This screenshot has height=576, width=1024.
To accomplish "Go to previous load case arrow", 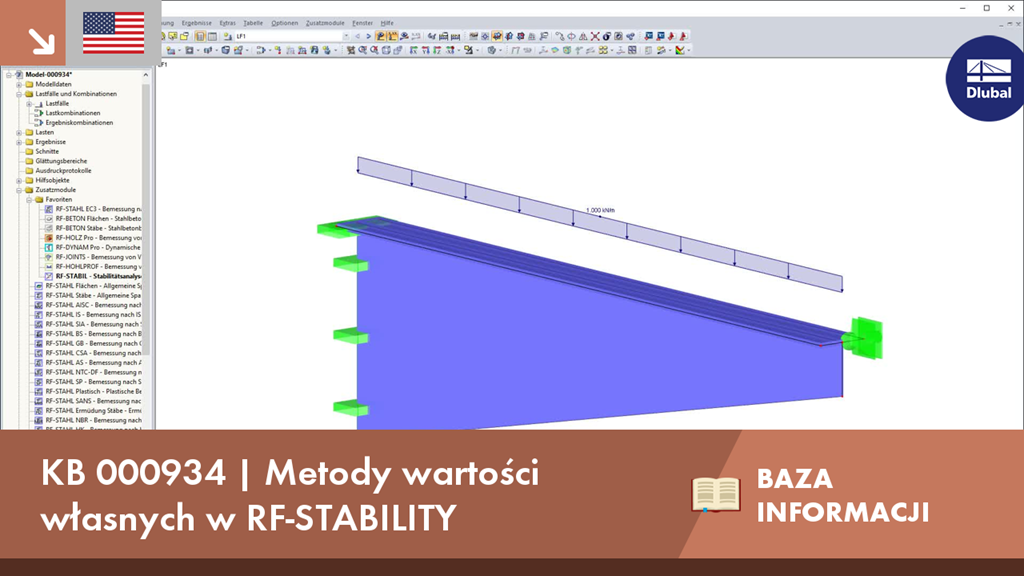I will [x=358, y=36].
